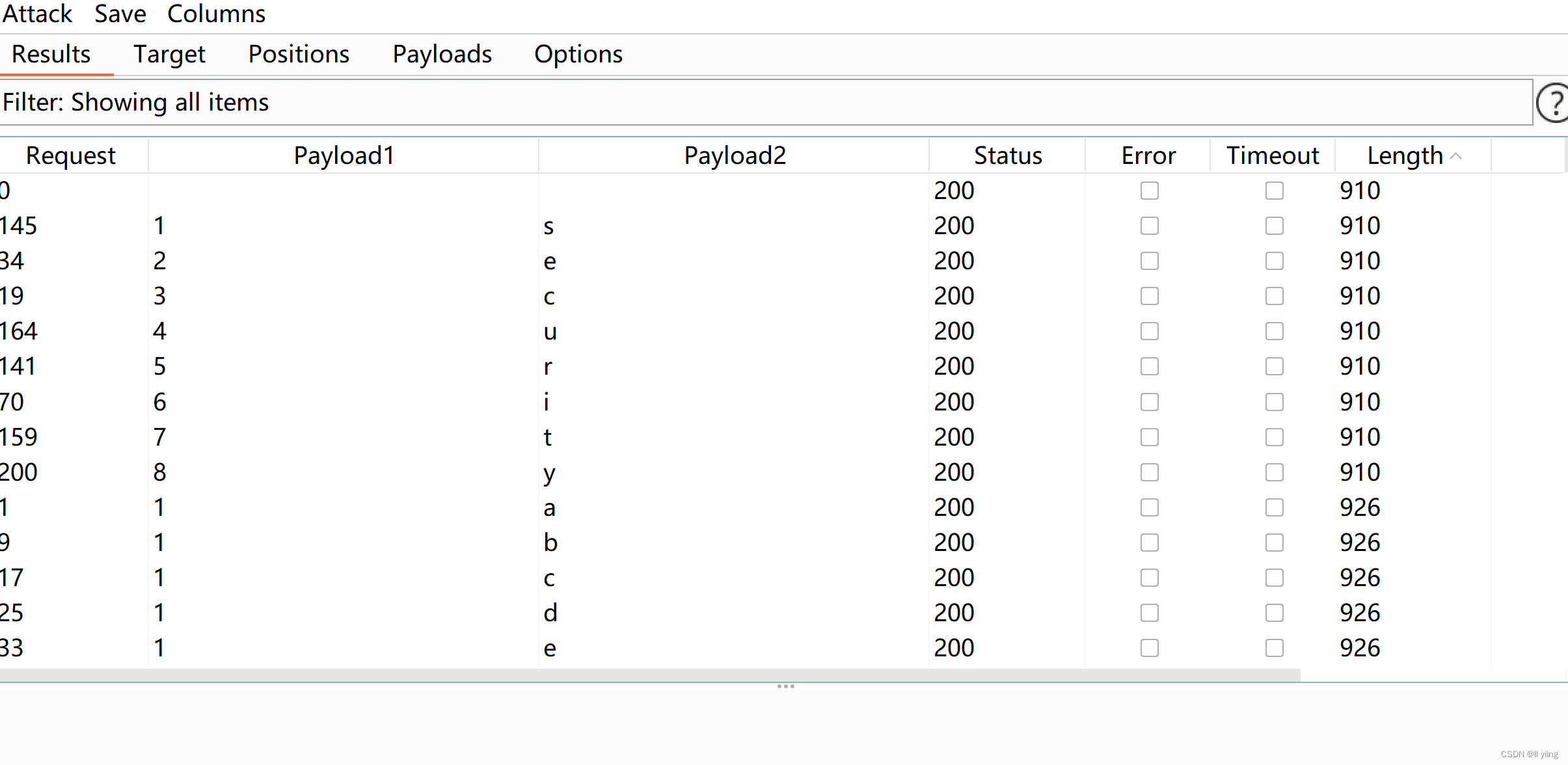This screenshot has width=1568, height=765.
Task: Switch to the Options tab
Action: click(578, 54)
